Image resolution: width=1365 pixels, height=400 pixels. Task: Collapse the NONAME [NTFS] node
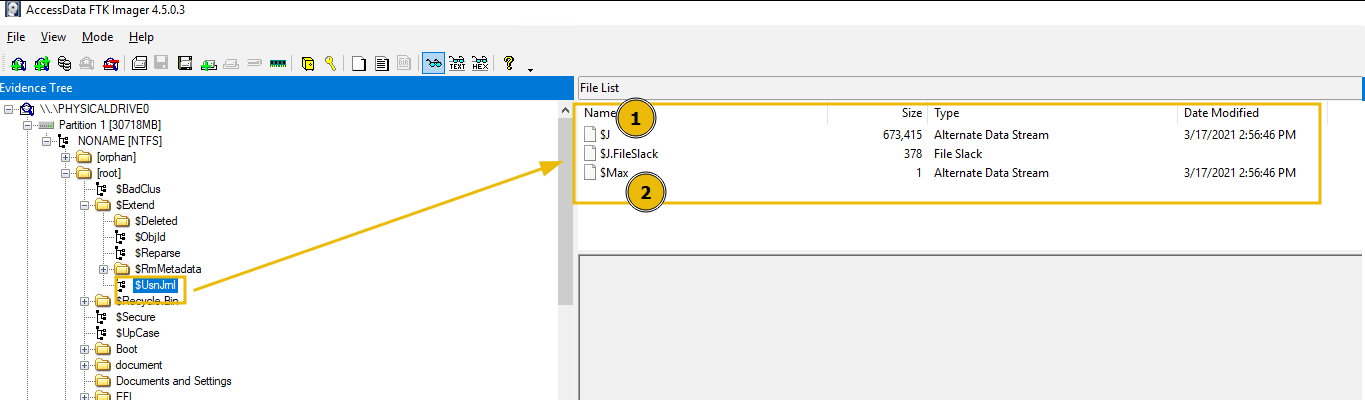47,141
